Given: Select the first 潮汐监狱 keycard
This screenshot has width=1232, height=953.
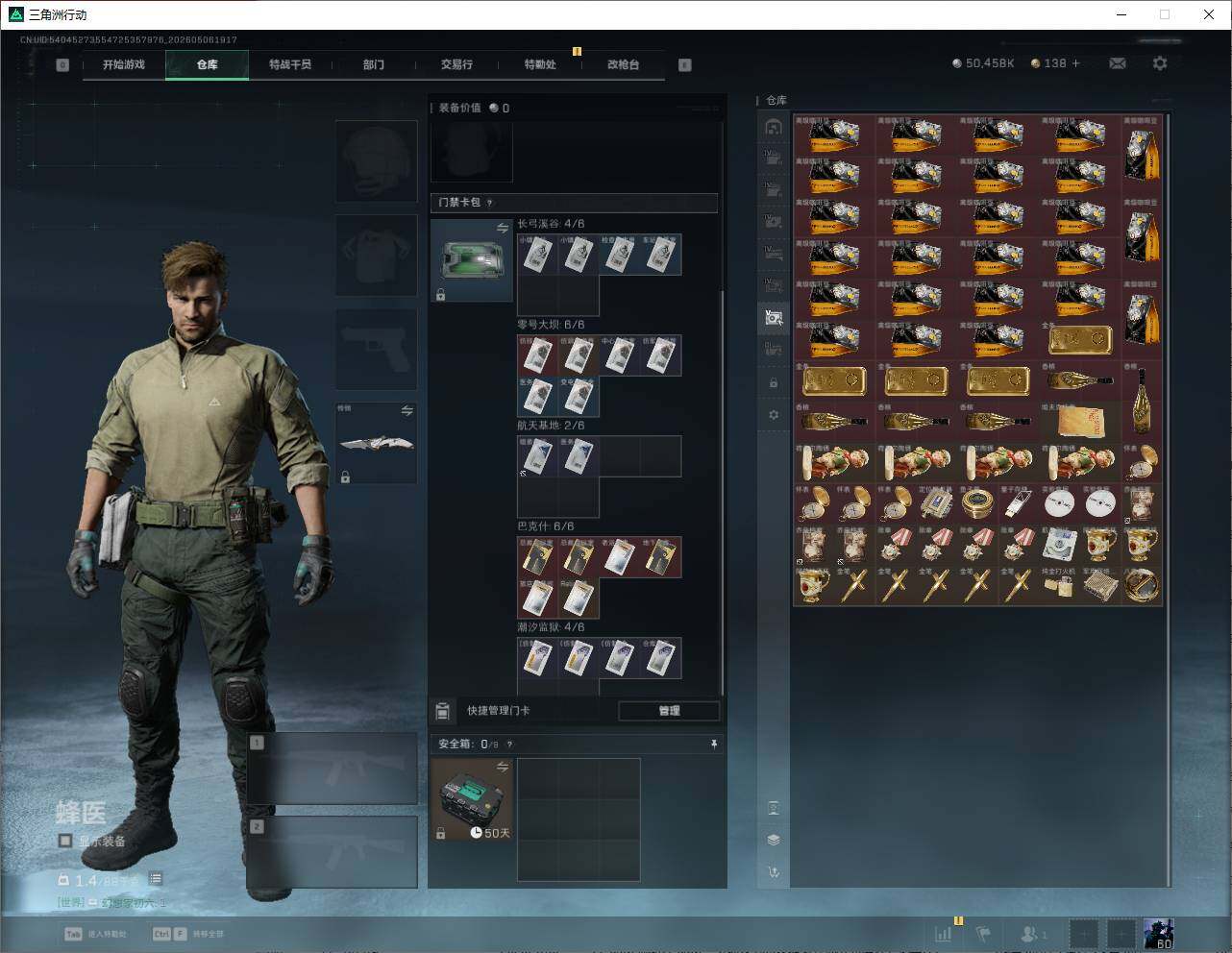Looking at the screenshot, I should 538,658.
